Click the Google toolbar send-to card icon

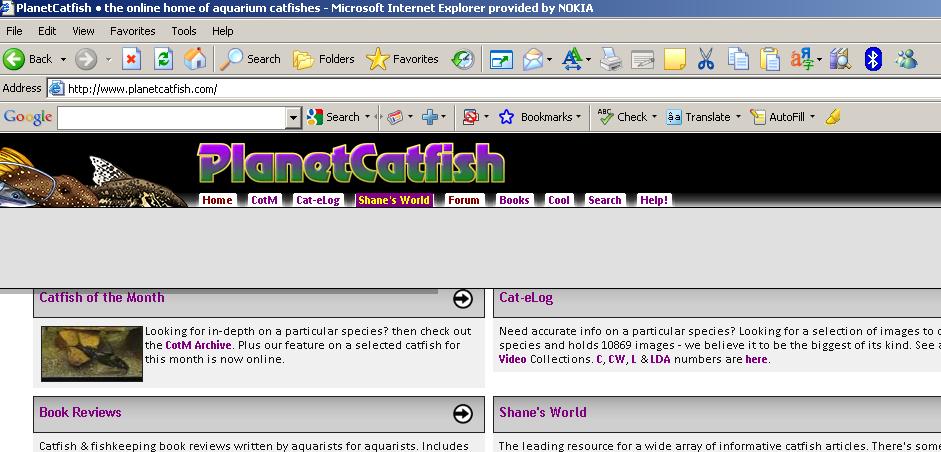(x=395, y=117)
